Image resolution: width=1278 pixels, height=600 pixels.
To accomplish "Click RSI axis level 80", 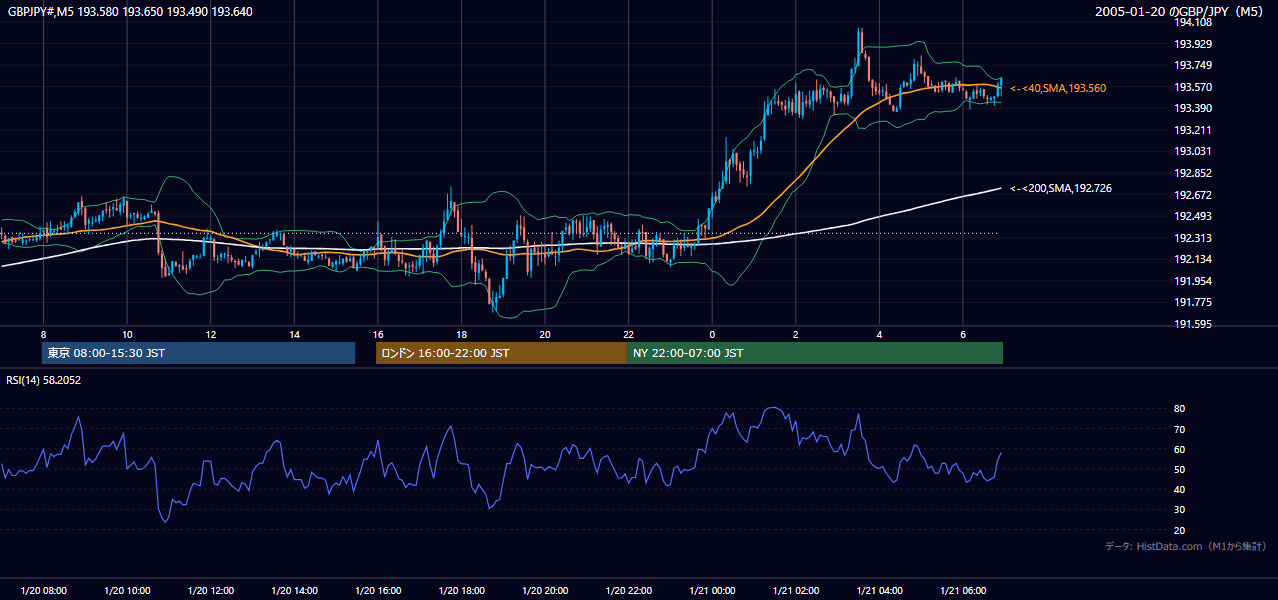I will (x=1179, y=409).
